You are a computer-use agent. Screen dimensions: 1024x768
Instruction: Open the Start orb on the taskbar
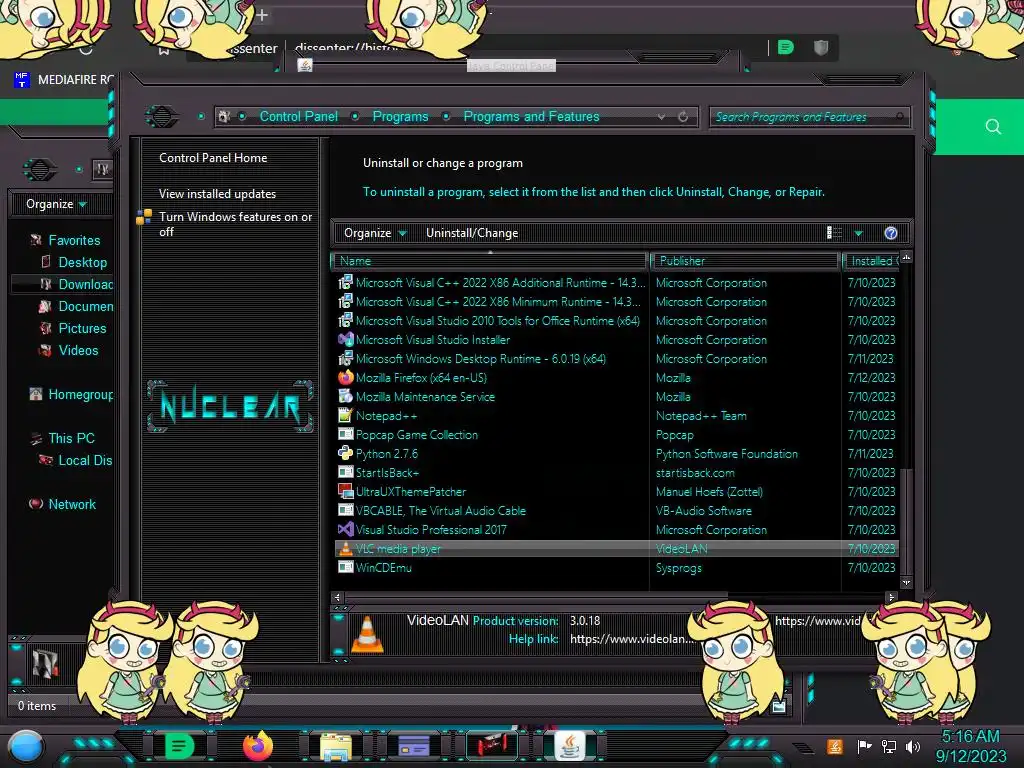26,746
